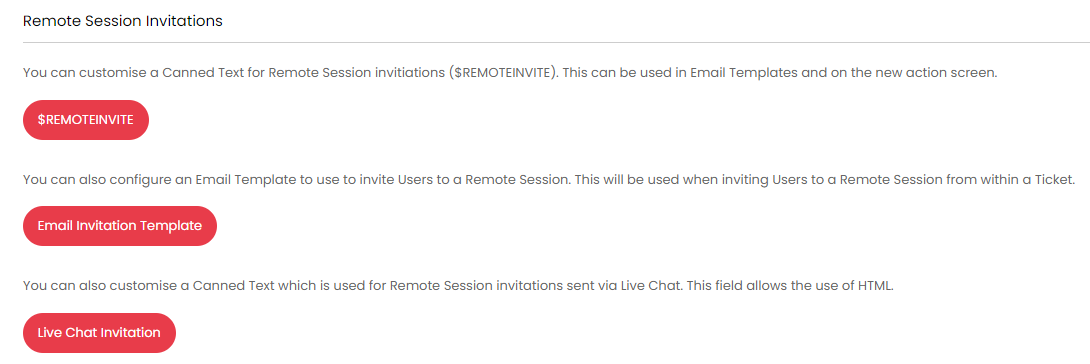Open the Email Invitation Template button
Image resolution: width=1090 pixels, height=364 pixels.
(x=120, y=226)
